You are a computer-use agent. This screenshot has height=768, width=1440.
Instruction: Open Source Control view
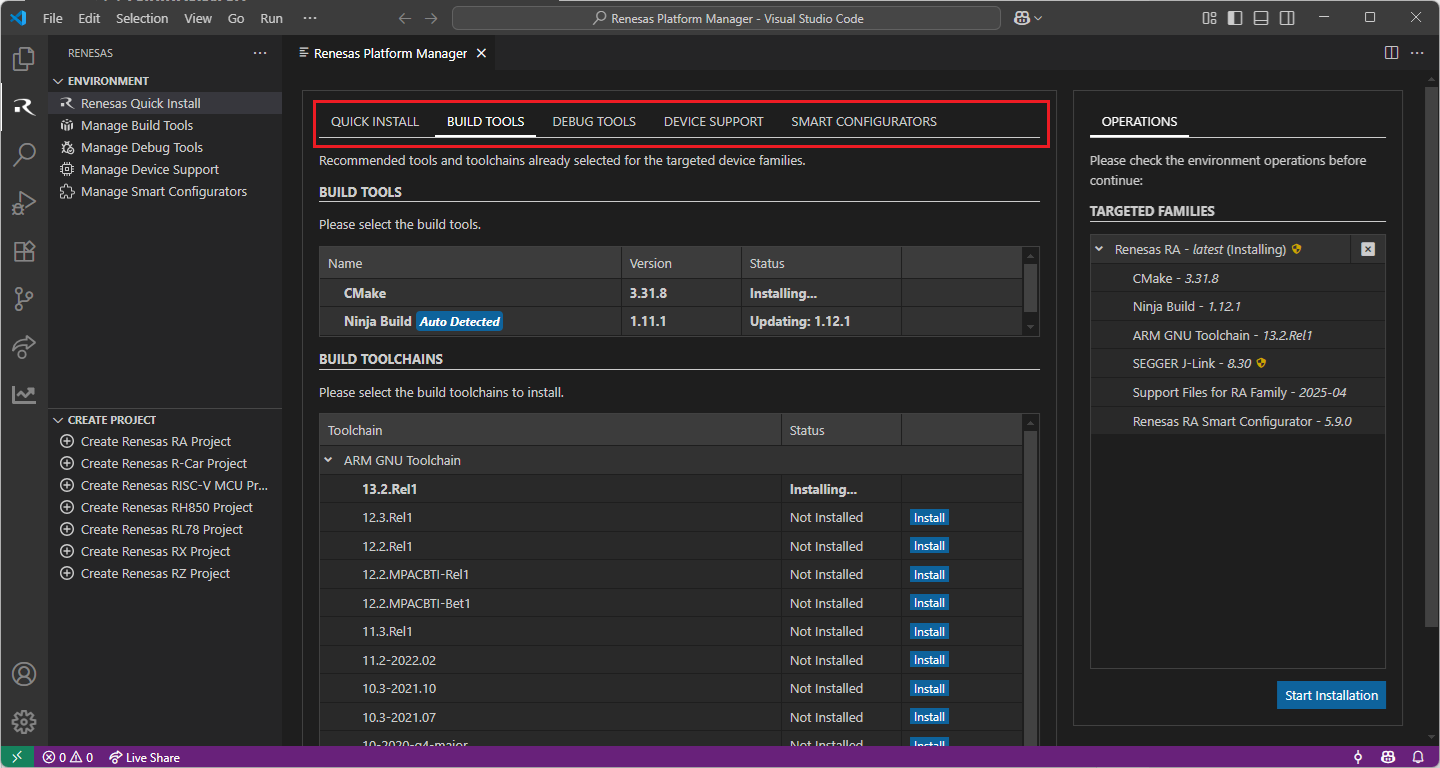pos(24,299)
